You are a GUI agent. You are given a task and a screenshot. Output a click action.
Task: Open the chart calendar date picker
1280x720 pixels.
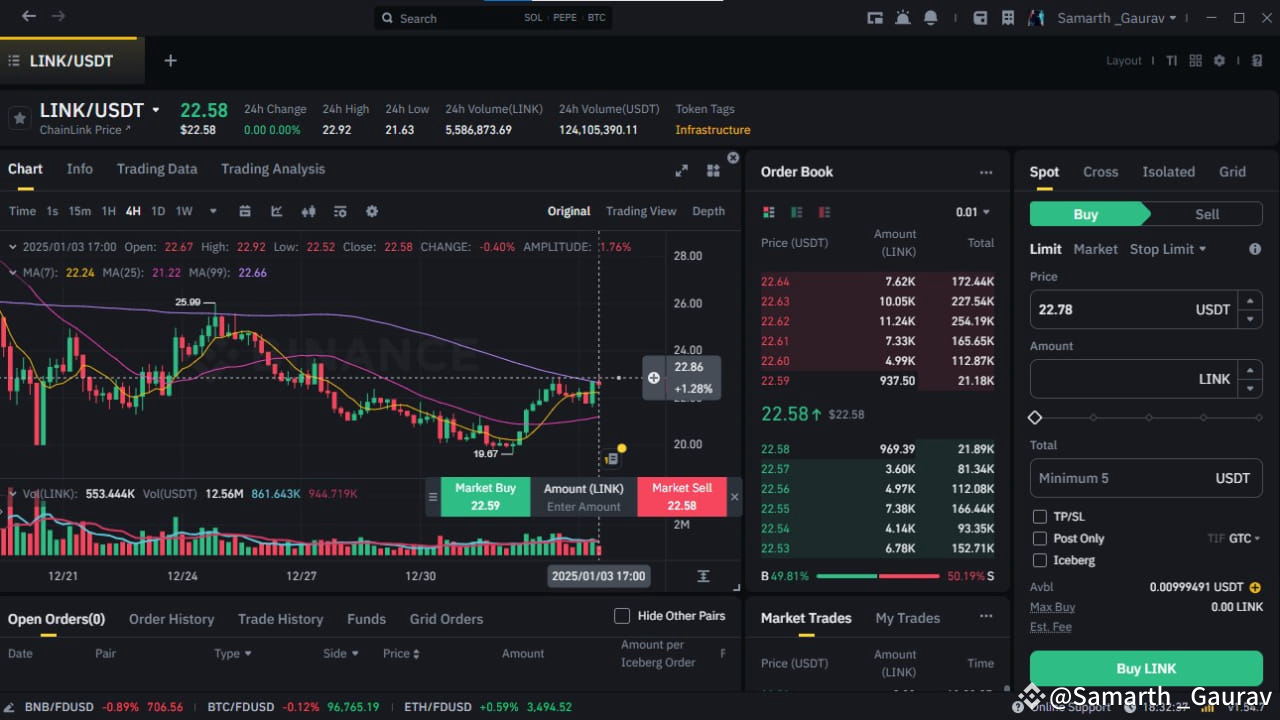pos(245,211)
